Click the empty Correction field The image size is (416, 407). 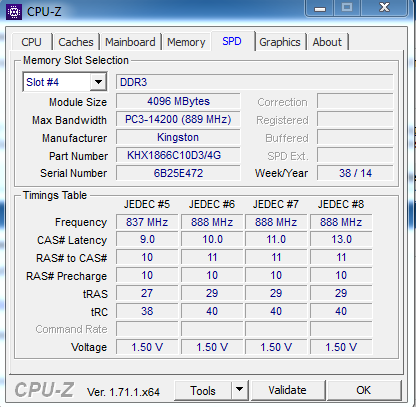355,101
